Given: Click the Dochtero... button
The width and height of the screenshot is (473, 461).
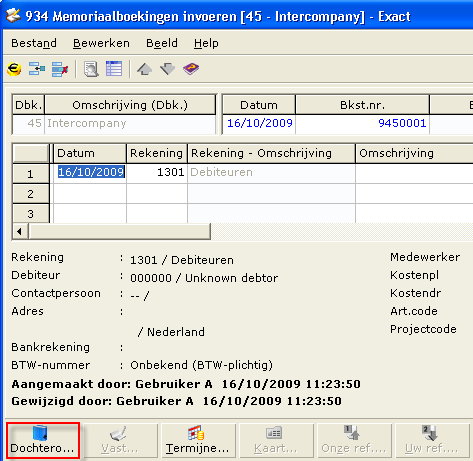Looking at the screenshot, I should coord(43,440).
